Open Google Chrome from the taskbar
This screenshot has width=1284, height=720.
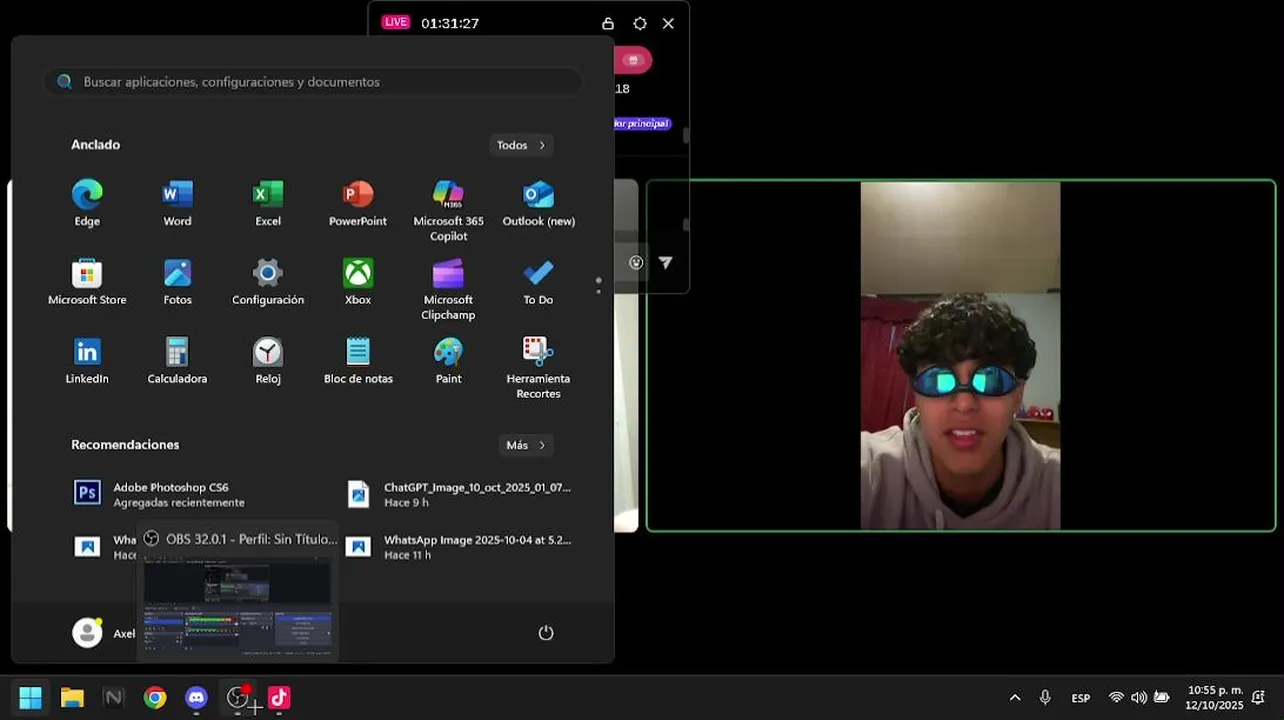(155, 697)
